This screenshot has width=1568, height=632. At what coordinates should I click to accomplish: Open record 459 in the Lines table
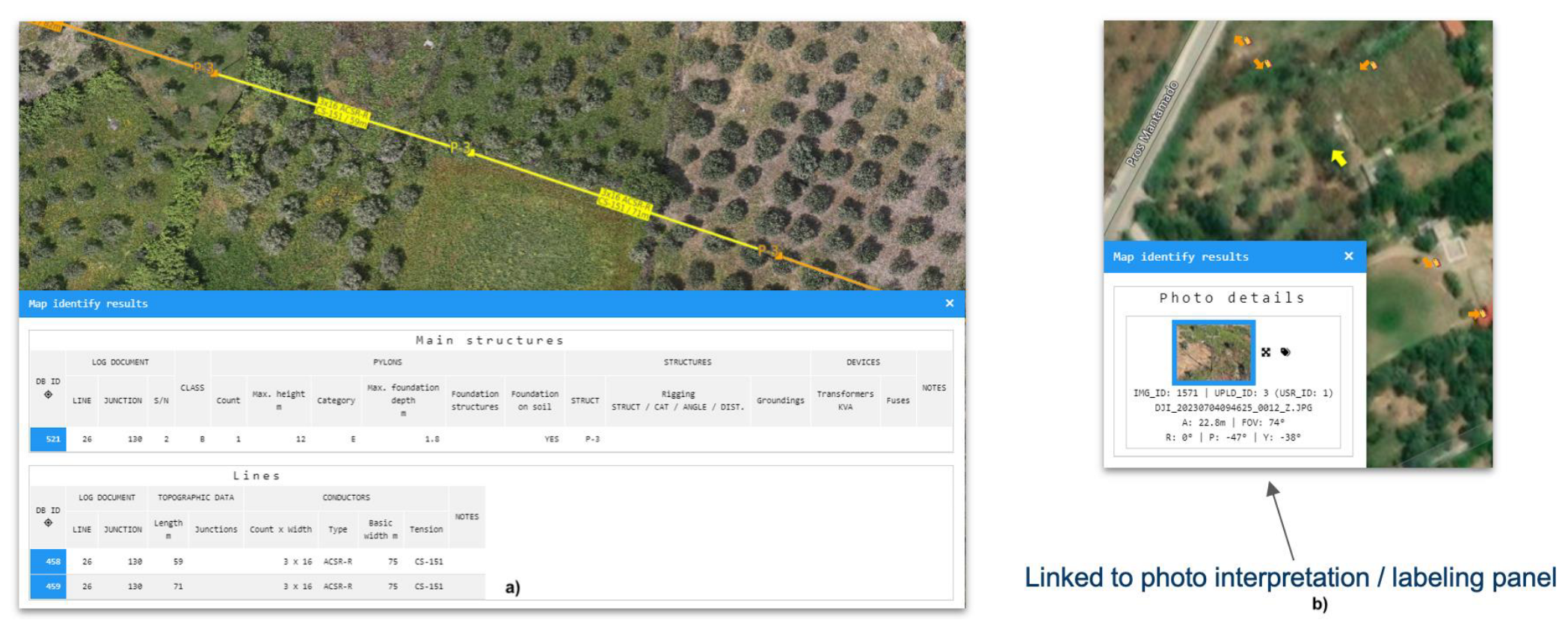(x=48, y=586)
